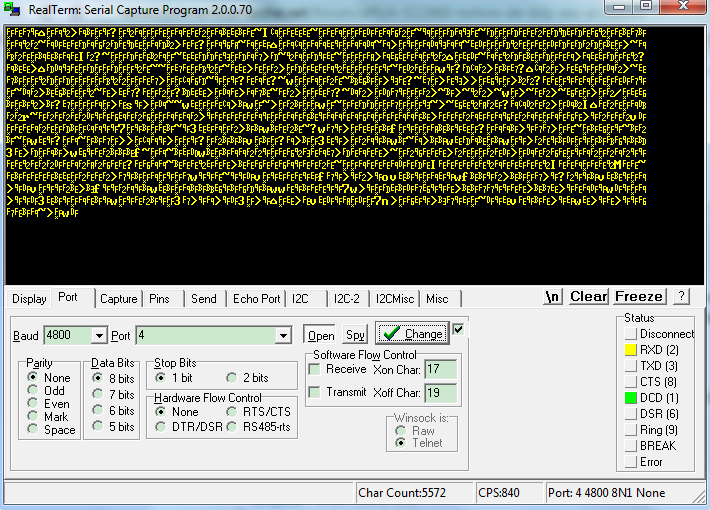Click the Ring (9) status indicator box
This screenshot has height=510, width=710.
pyautogui.click(x=630, y=429)
